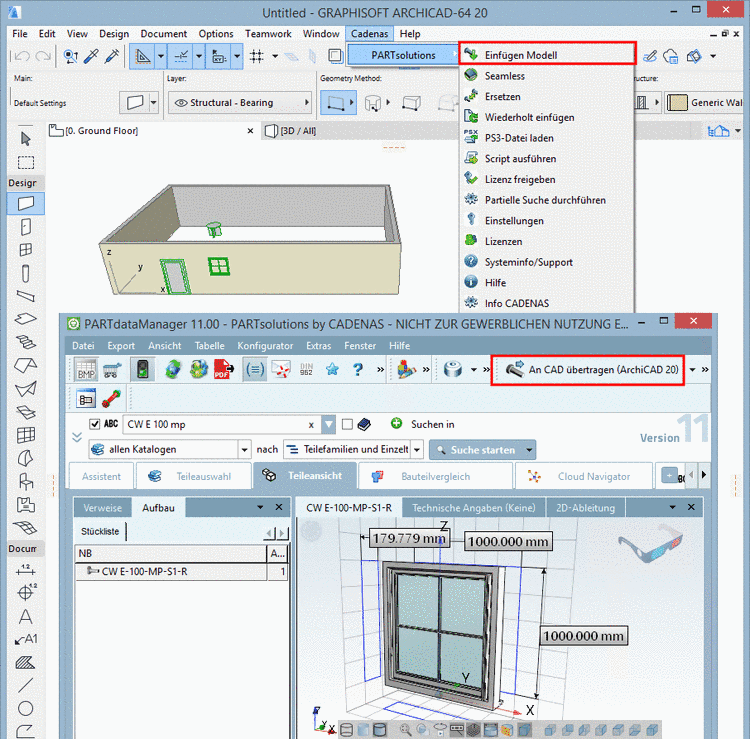Click the shopping cart icon in PARTdataManager
Viewport: 750px width, 739px height.
tap(112, 370)
